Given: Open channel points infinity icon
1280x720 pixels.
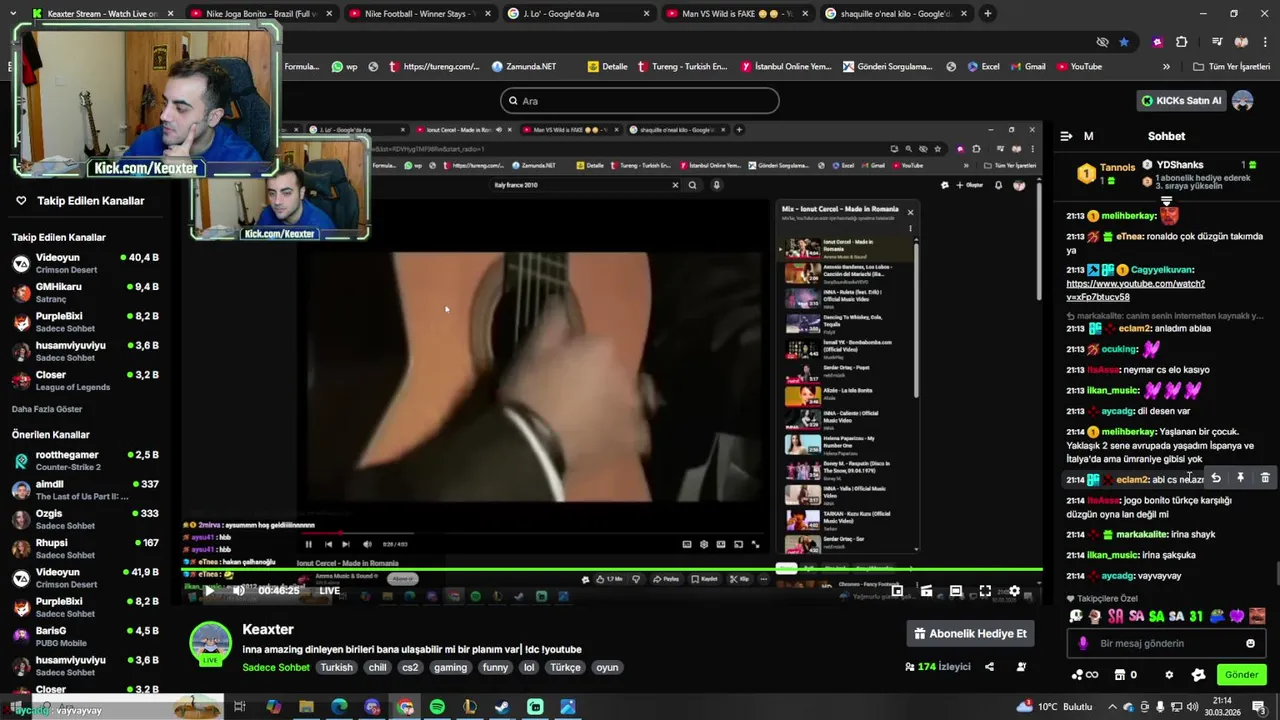Looking at the screenshot, I should coord(1084,675).
